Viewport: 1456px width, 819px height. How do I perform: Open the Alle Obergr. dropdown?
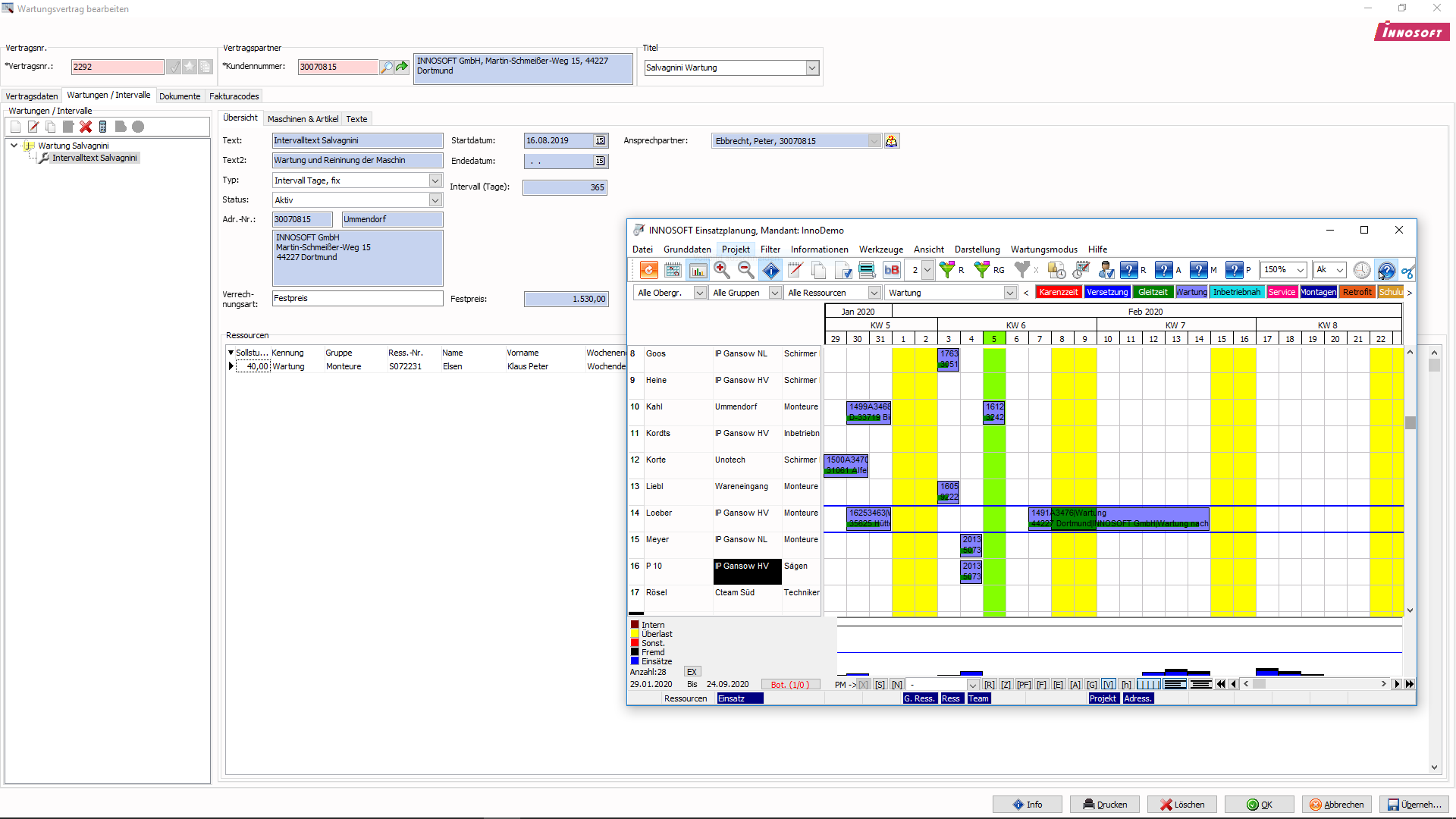coord(700,293)
